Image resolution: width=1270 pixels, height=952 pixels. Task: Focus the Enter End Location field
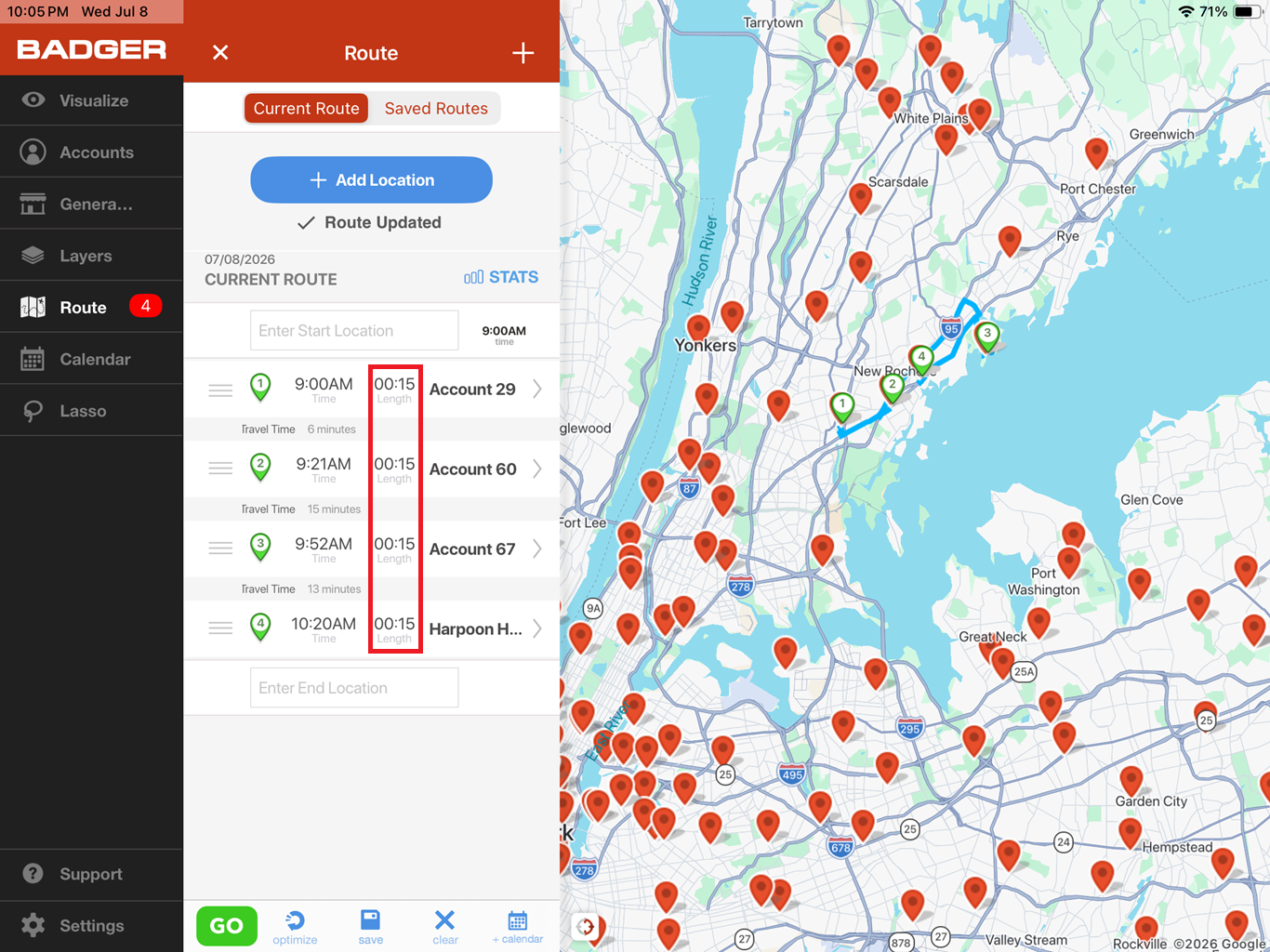click(354, 687)
